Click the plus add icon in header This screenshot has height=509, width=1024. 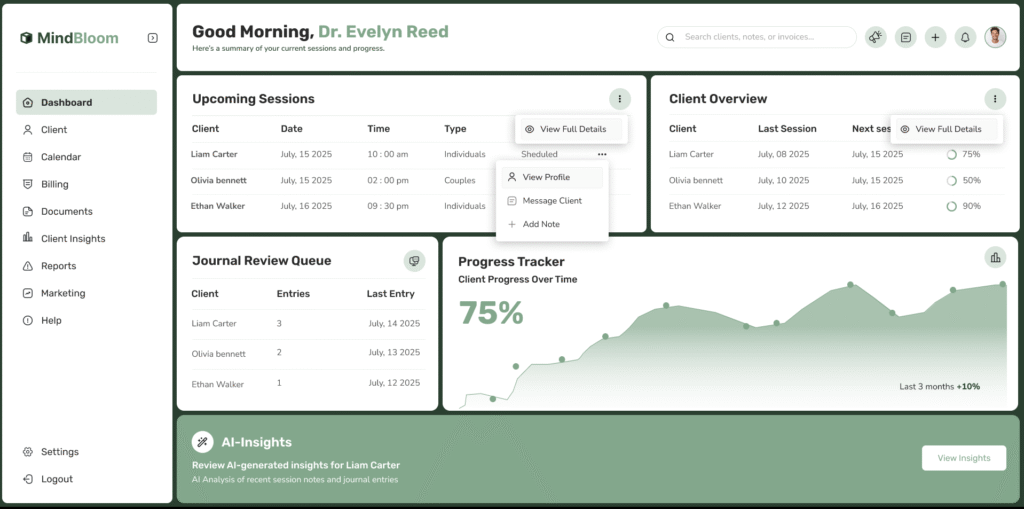pyautogui.click(x=935, y=37)
